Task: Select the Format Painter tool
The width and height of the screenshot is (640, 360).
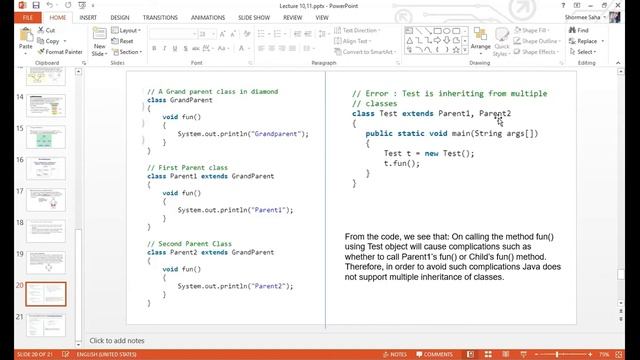Action: pos(60,52)
